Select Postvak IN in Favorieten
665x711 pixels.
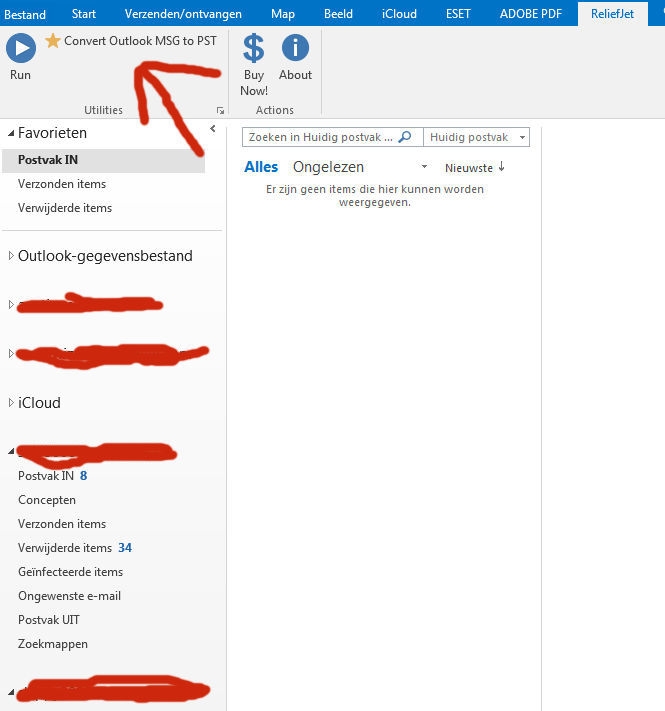tap(103, 160)
